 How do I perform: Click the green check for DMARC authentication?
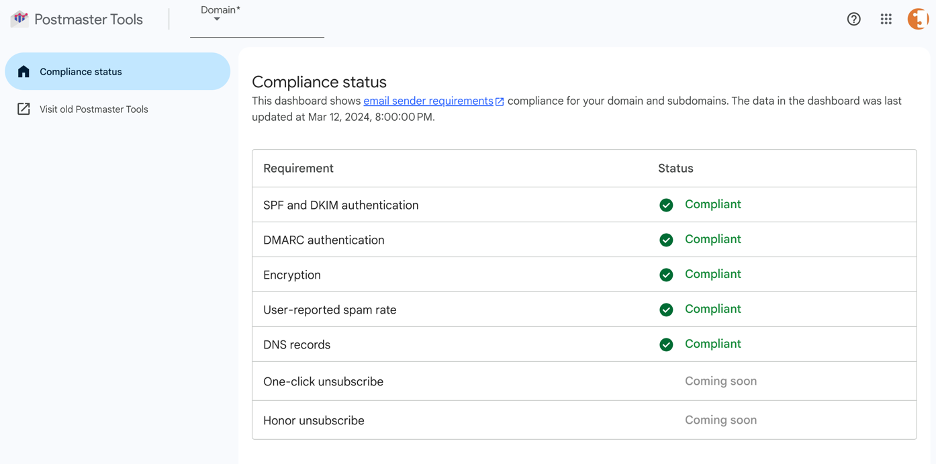coord(666,240)
